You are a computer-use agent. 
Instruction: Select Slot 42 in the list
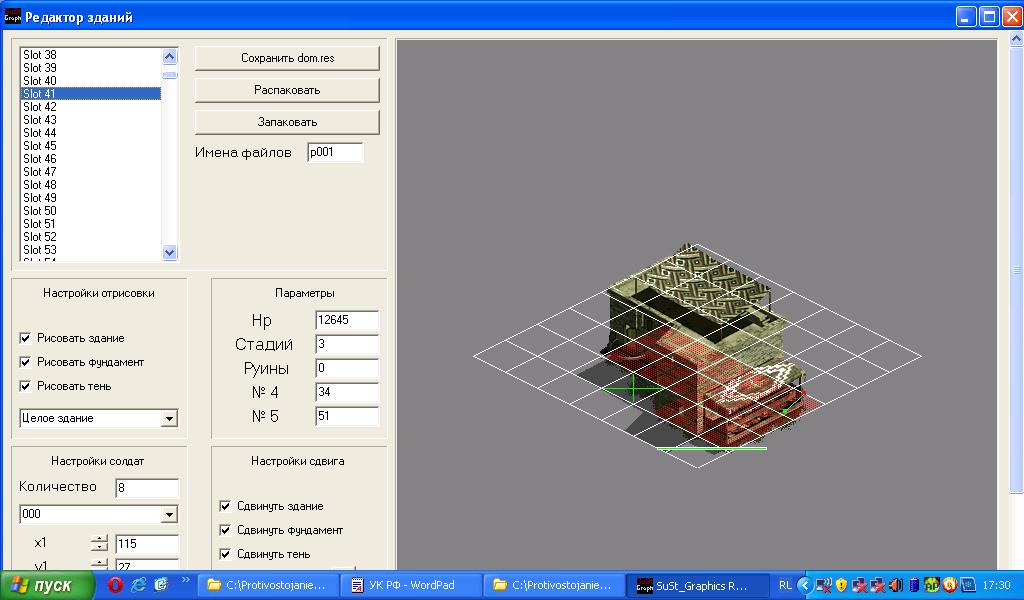tap(91, 107)
